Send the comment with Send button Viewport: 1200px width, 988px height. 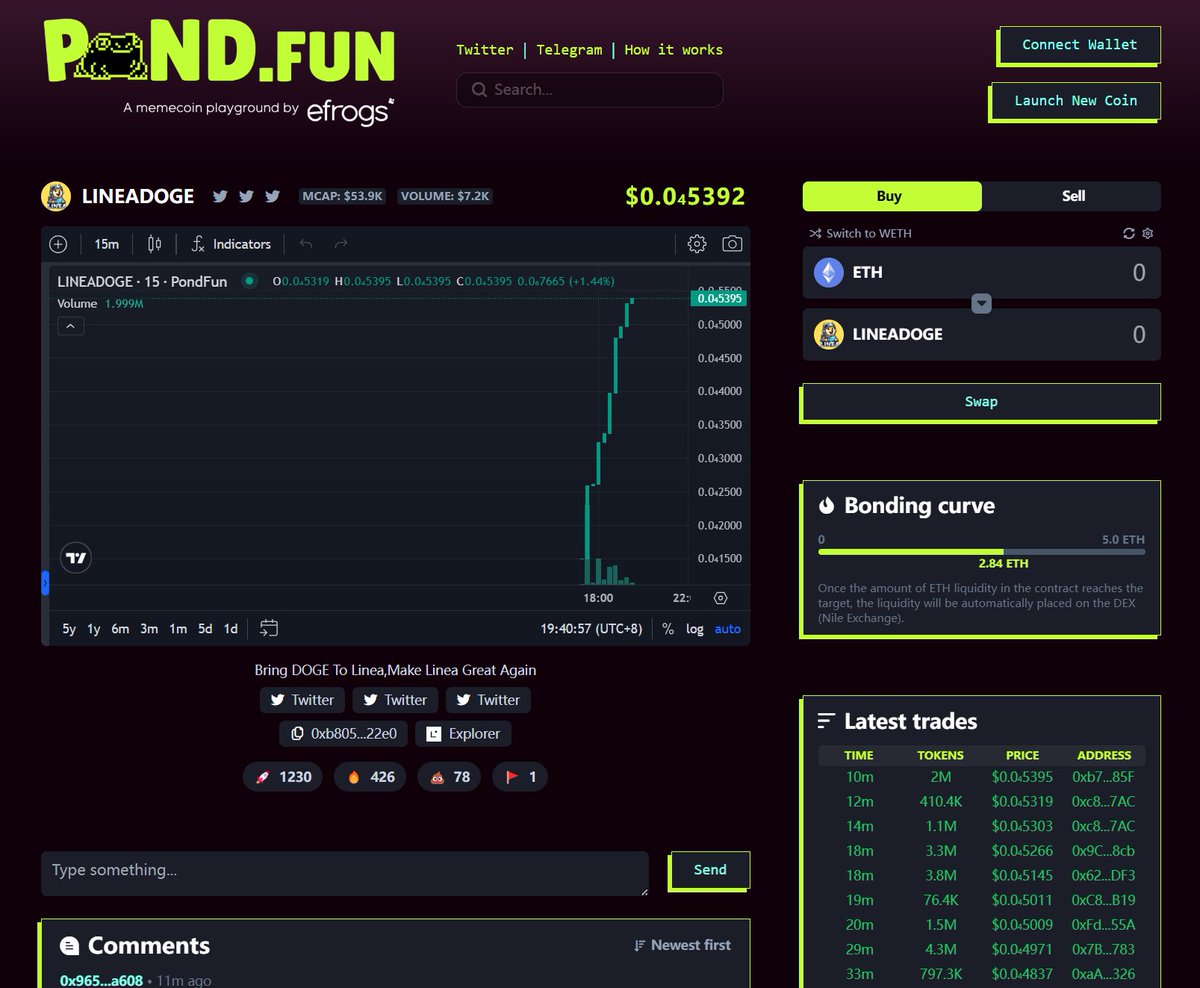(710, 870)
